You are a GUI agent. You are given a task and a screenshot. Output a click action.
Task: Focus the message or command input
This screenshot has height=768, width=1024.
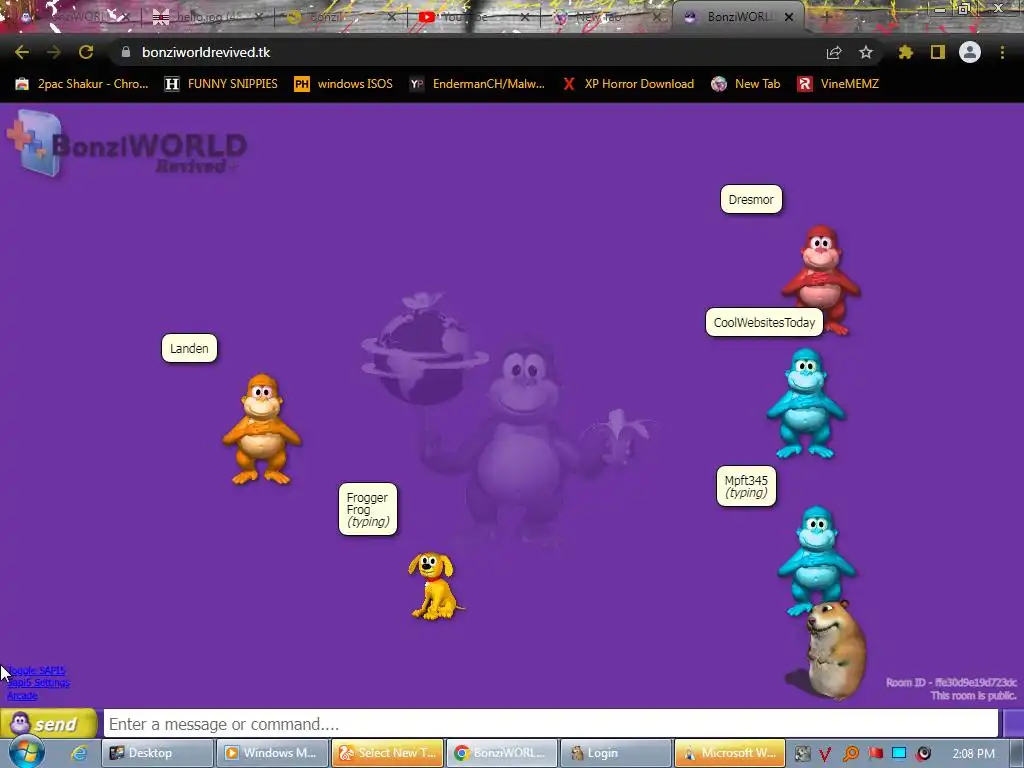click(x=551, y=724)
